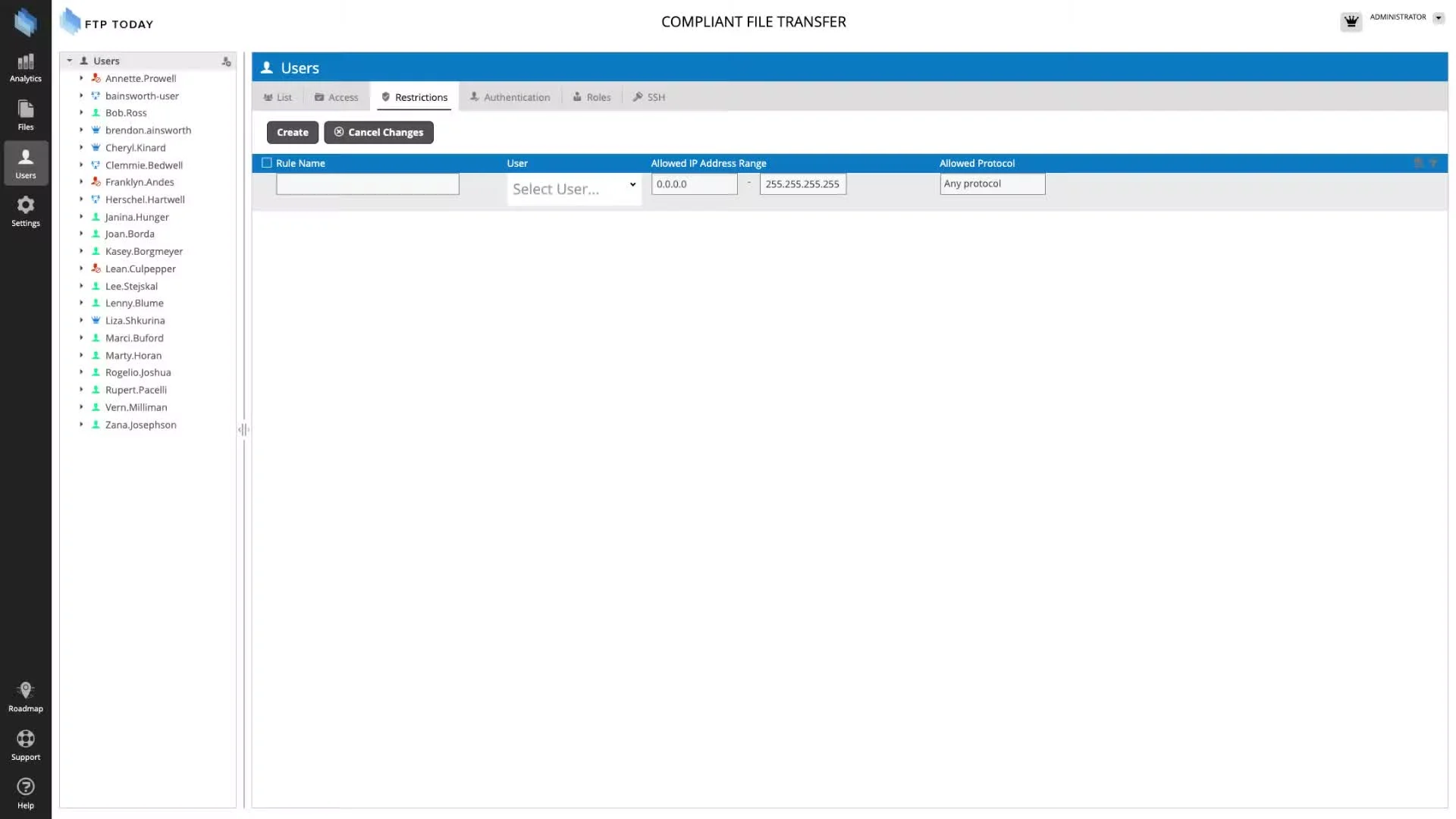
Task: Click the Cancel Changes button
Action: click(x=378, y=132)
